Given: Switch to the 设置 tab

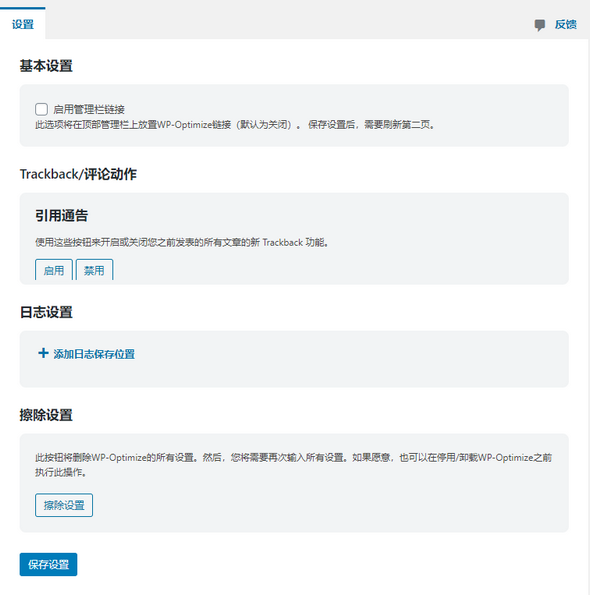Looking at the screenshot, I should (x=23, y=24).
